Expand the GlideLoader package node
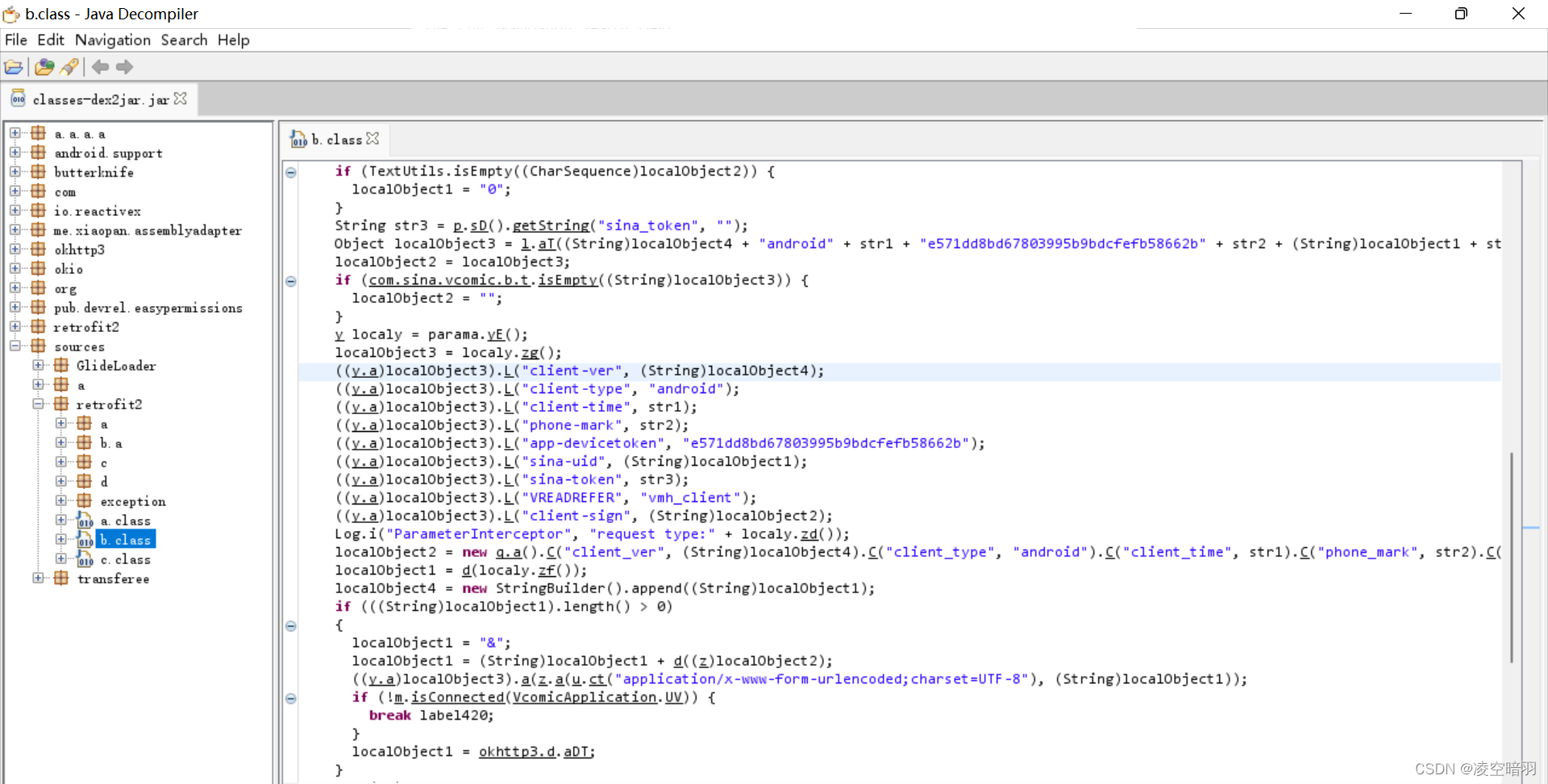 38,365
